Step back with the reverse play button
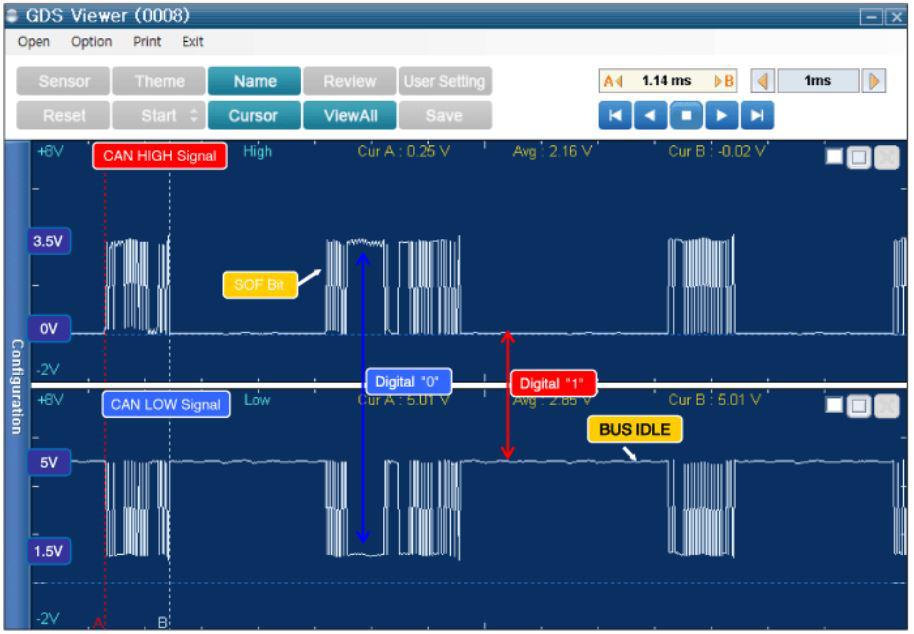Screen dimensions: 914x634 [x=651, y=115]
